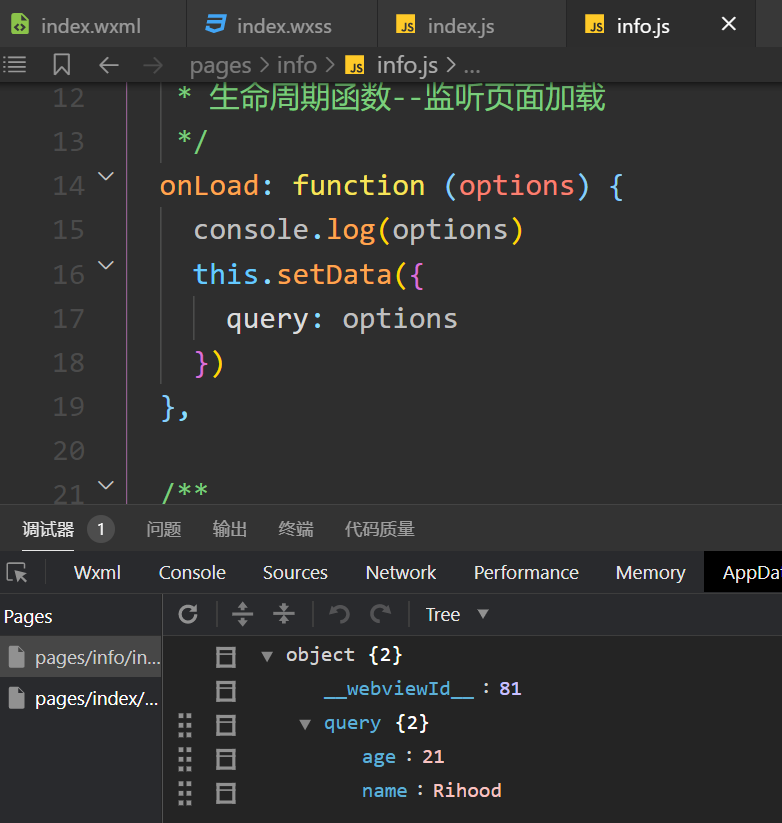Go back with the left arrow
Image resolution: width=782 pixels, height=823 pixels.
[109, 66]
